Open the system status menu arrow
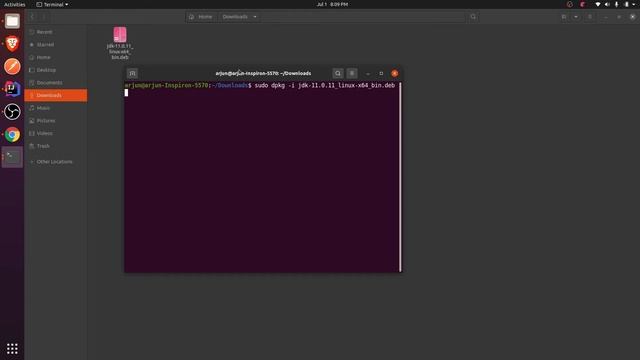 click(x=633, y=4)
